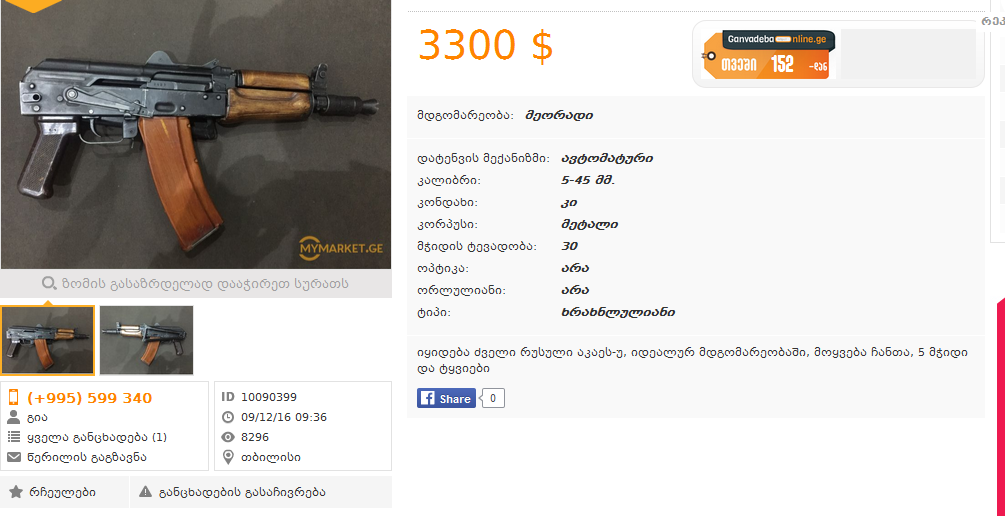Click the warning triangle report icon

click(145, 492)
